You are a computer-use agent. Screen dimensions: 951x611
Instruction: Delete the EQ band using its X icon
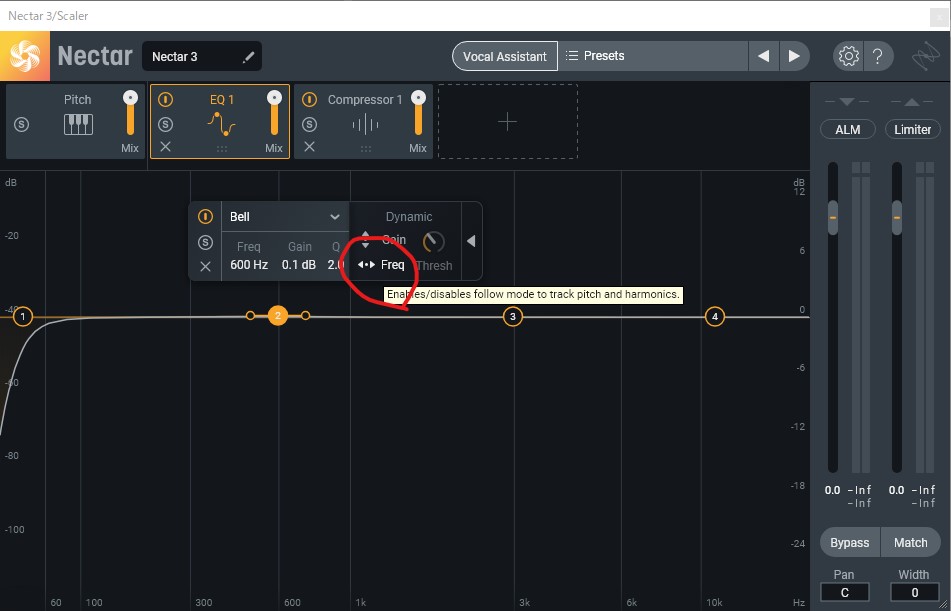(x=206, y=266)
